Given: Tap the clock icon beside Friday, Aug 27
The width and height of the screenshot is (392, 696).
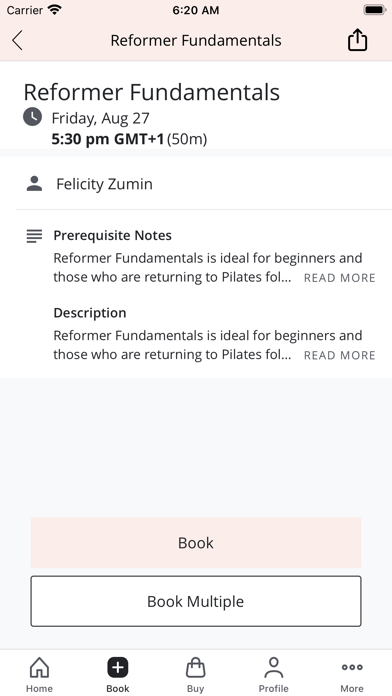Looking at the screenshot, I should [32, 117].
